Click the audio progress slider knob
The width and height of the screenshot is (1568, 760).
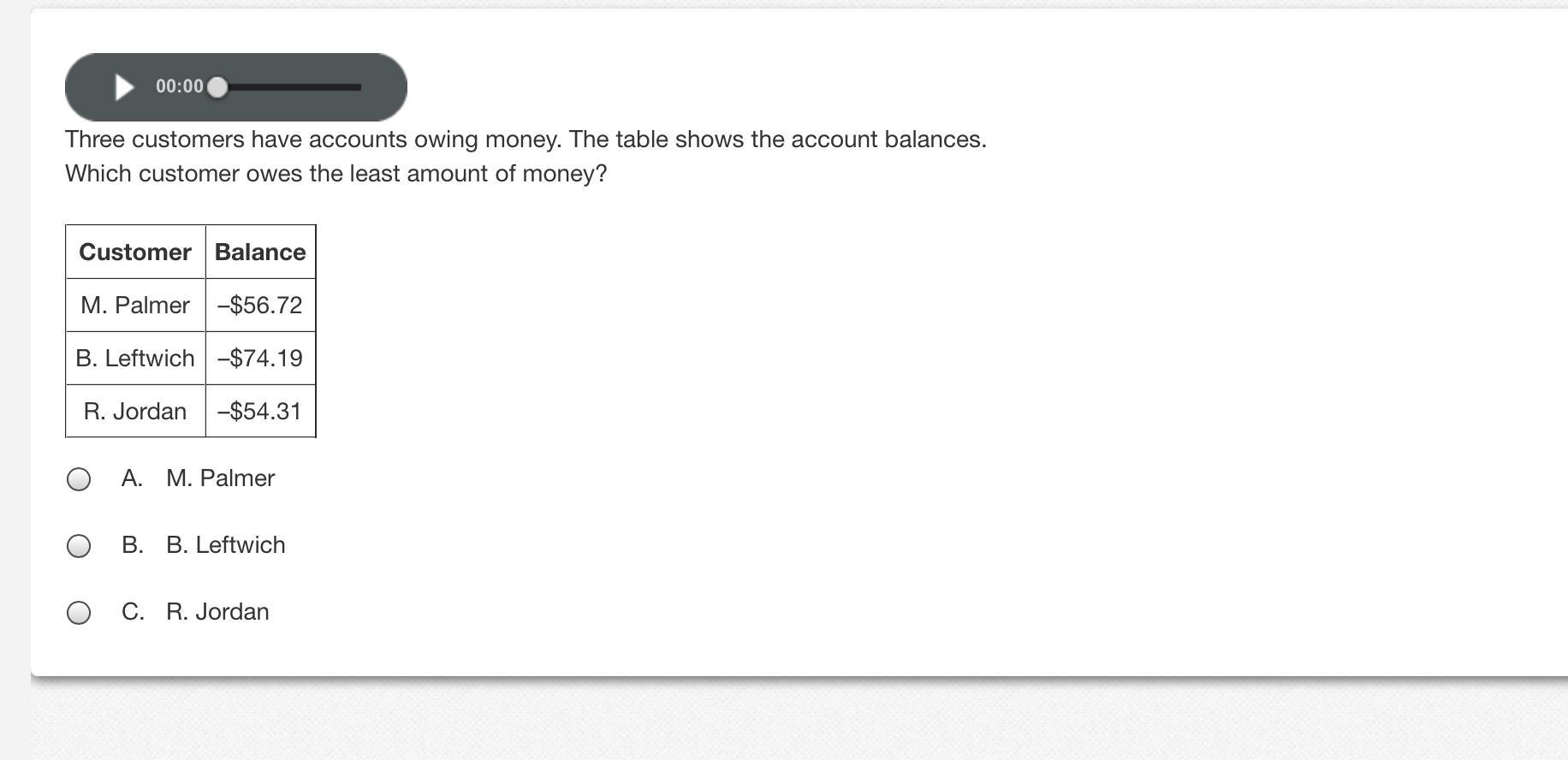click(x=218, y=87)
